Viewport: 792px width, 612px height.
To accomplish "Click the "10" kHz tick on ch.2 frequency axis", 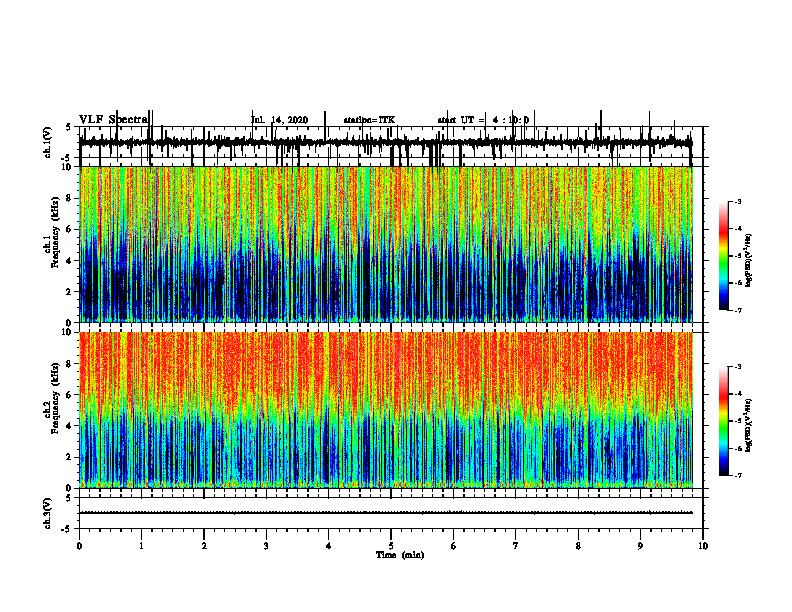I will 67,332.
